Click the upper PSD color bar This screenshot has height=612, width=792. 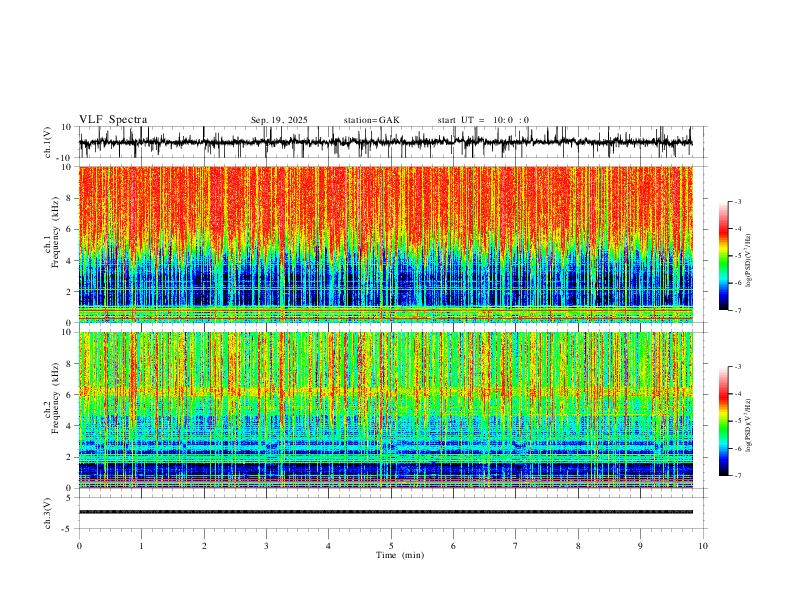[724, 256]
